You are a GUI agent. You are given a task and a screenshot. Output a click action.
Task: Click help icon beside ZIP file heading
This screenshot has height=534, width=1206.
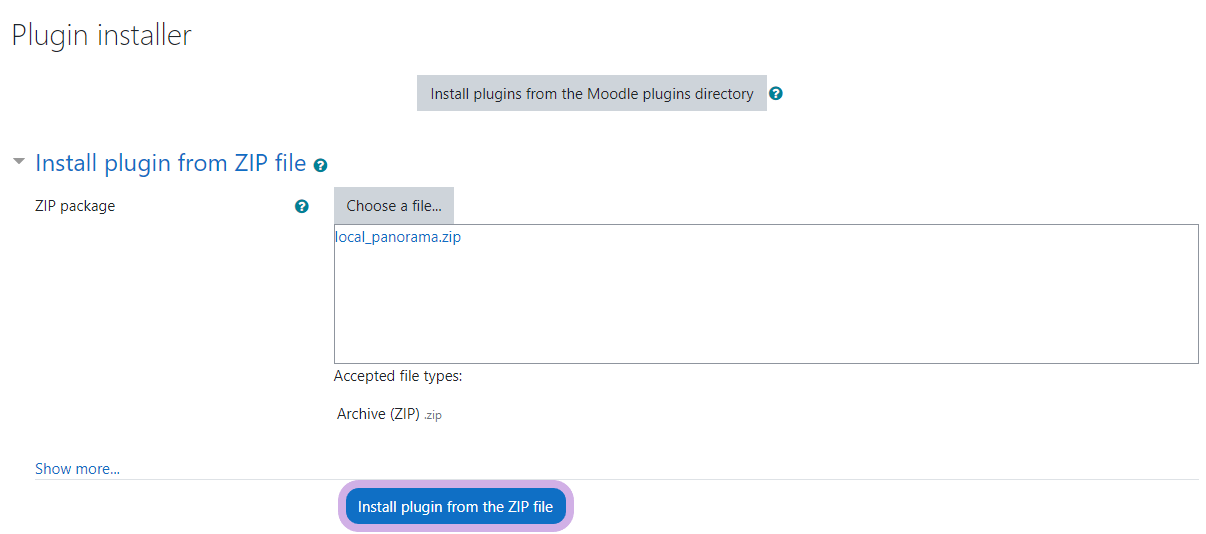tap(320, 165)
